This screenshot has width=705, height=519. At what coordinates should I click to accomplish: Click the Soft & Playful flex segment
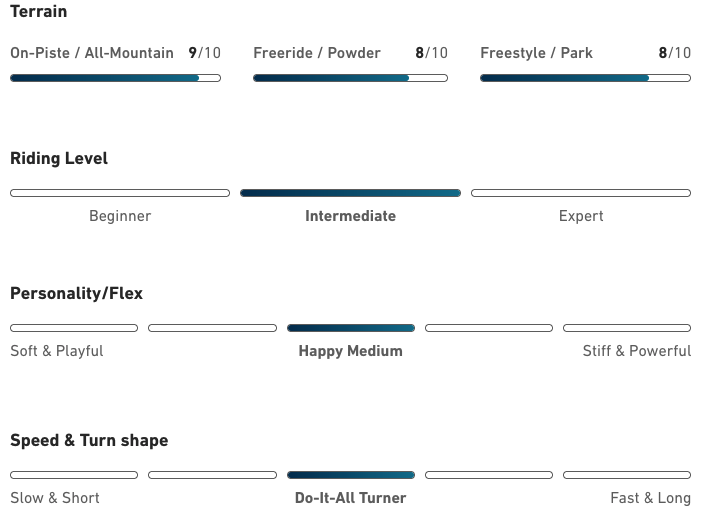click(74, 328)
